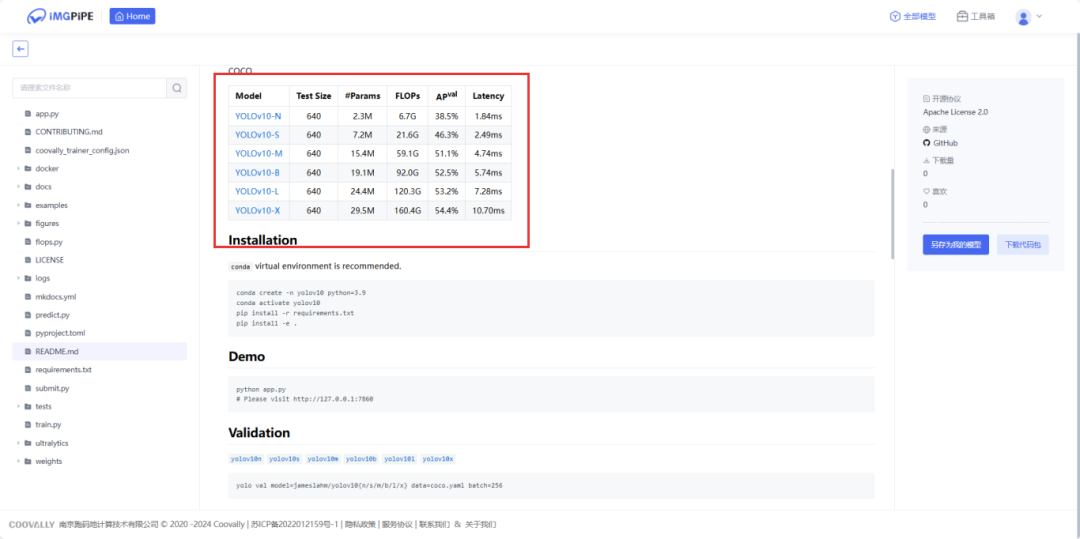Expand the user account dropdown arrow

pyautogui.click(x=1039, y=16)
